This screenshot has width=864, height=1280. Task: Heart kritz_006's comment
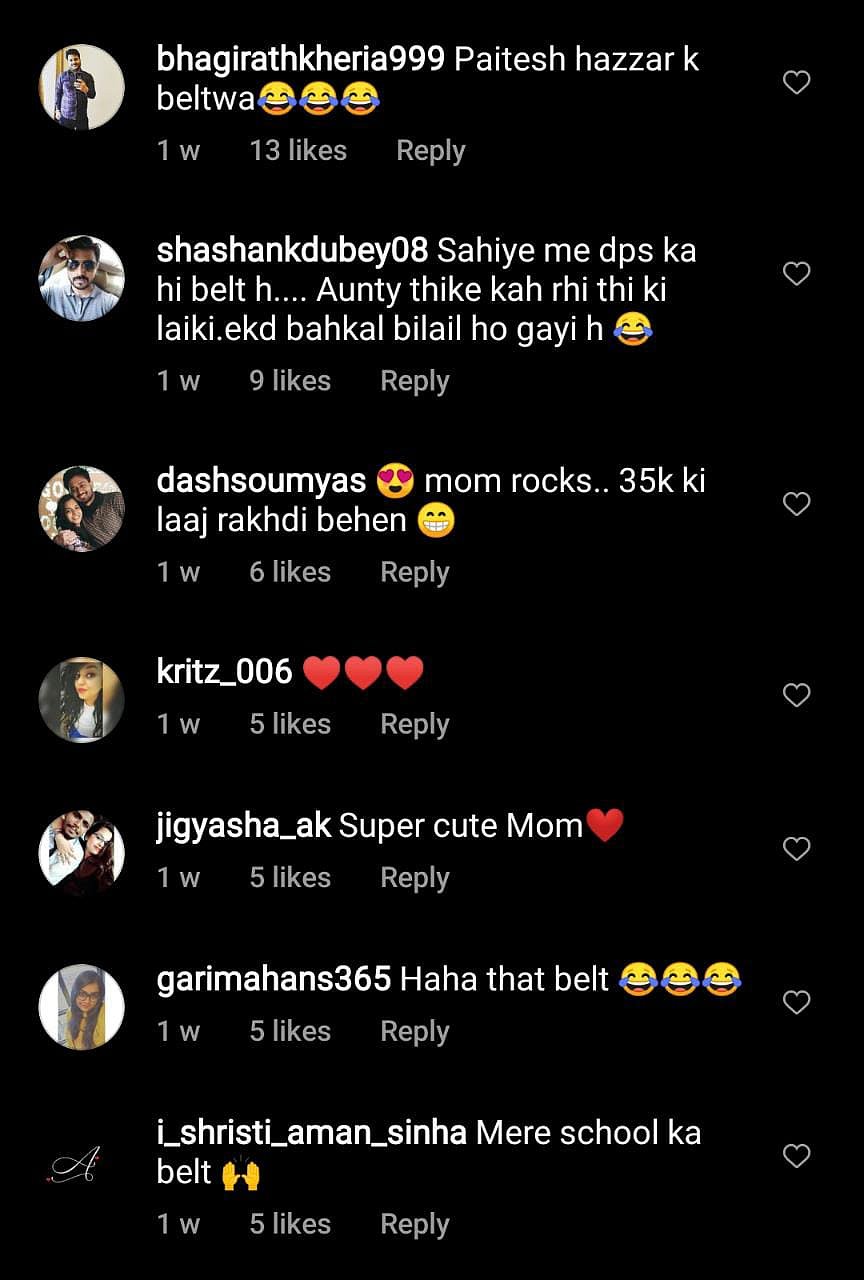click(x=796, y=695)
